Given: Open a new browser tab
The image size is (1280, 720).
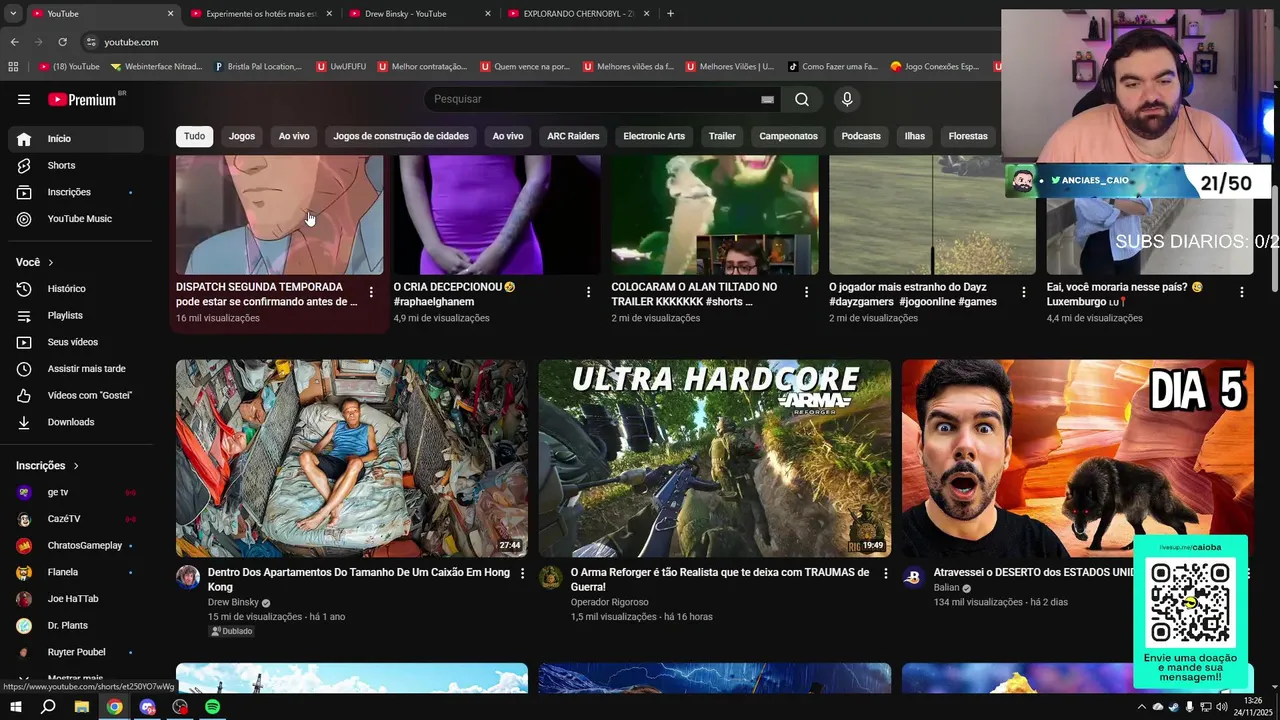Looking at the screenshot, I should click(670, 14).
